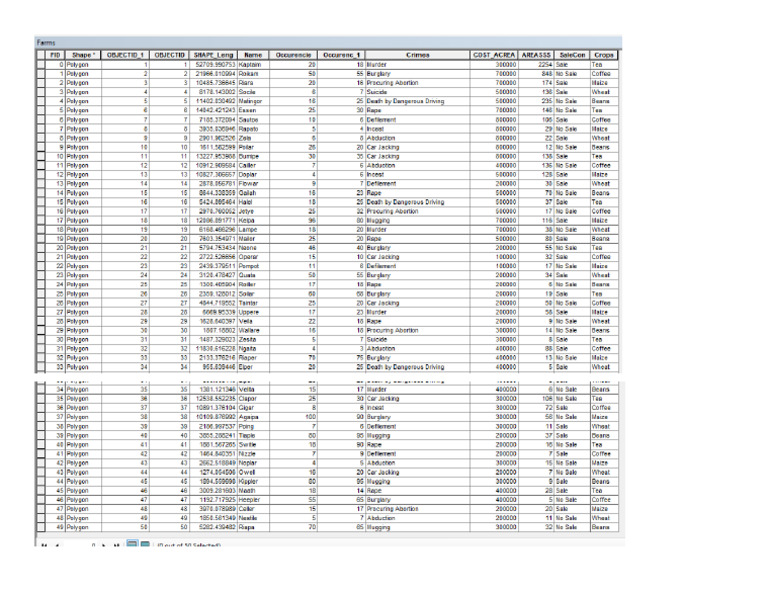Click the name cell Wallare
This screenshot has height=594, width=768.
tap(253, 331)
